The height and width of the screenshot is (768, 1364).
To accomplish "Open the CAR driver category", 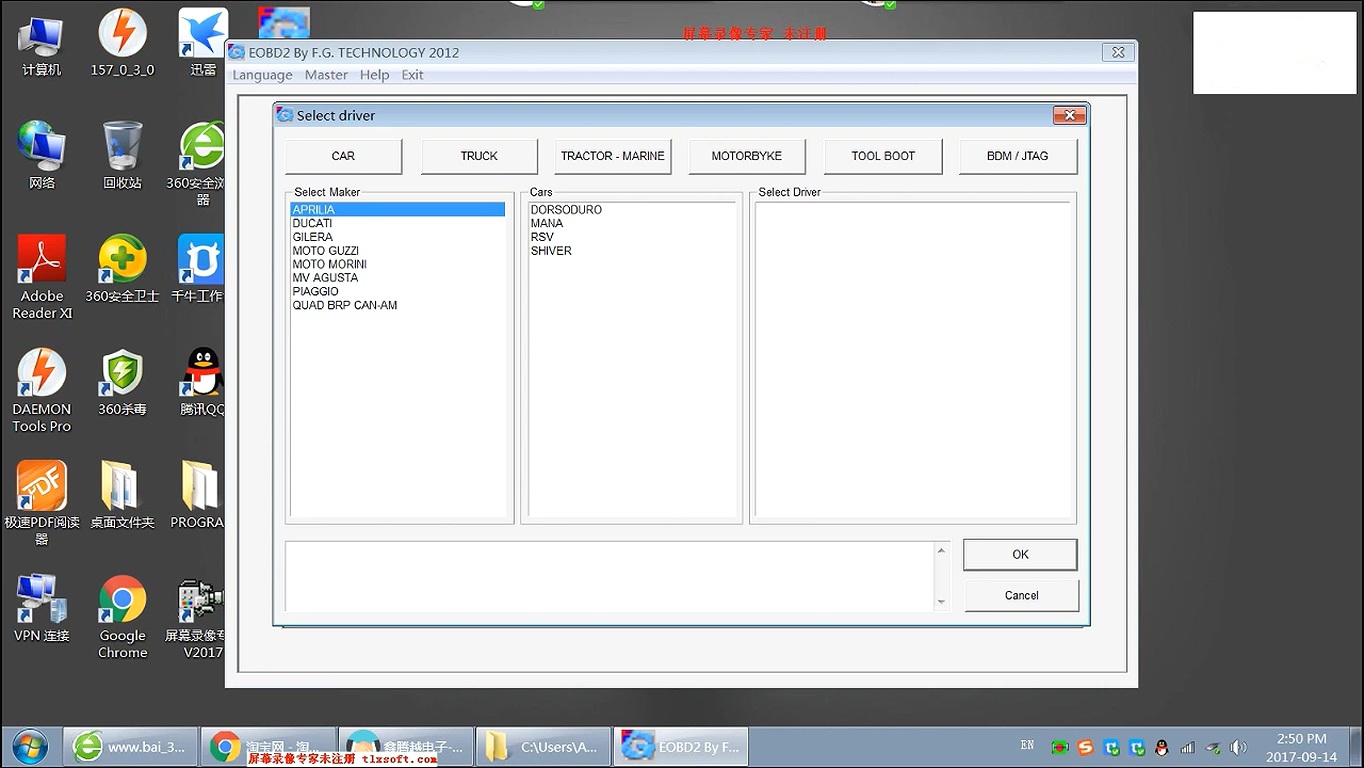I will click(343, 156).
